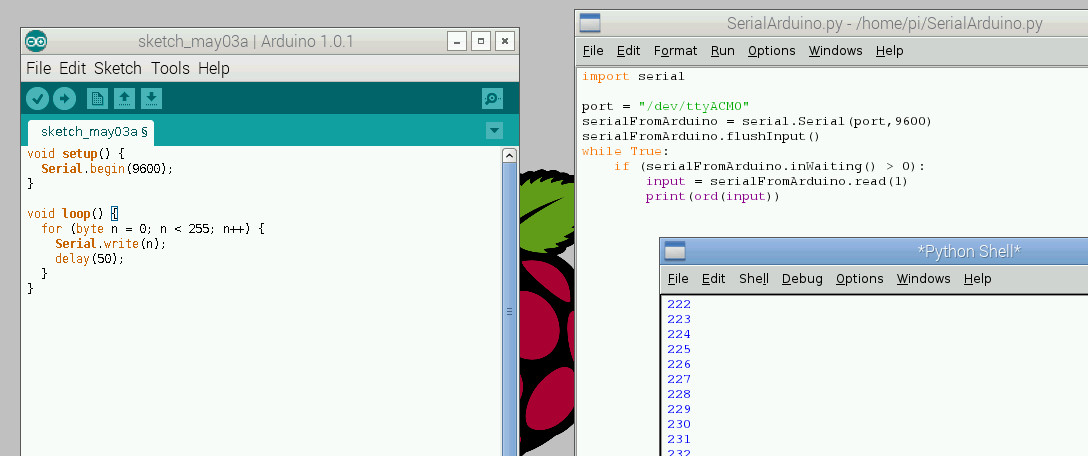Click the value 225 in Python Shell output
Viewport: 1088px width, 456px height.
[679, 349]
